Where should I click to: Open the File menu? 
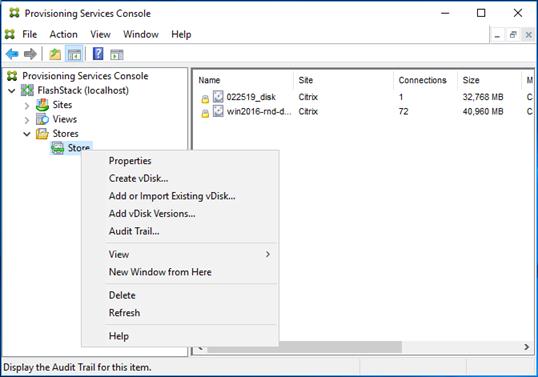coord(30,34)
